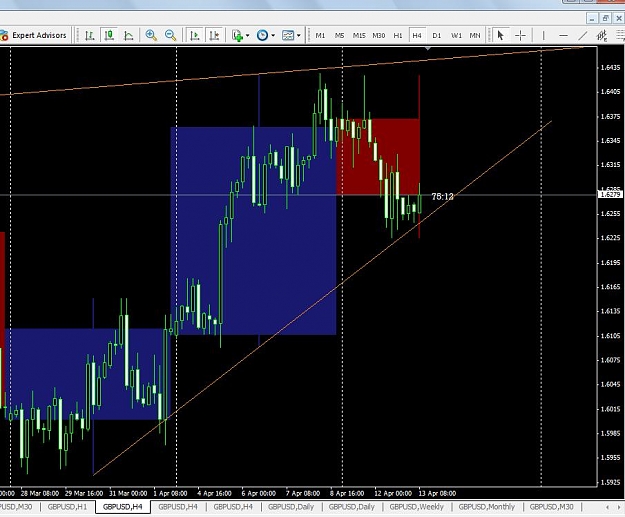Select the M30 timeframe
This screenshot has width=625, height=517.
(379, 35)
